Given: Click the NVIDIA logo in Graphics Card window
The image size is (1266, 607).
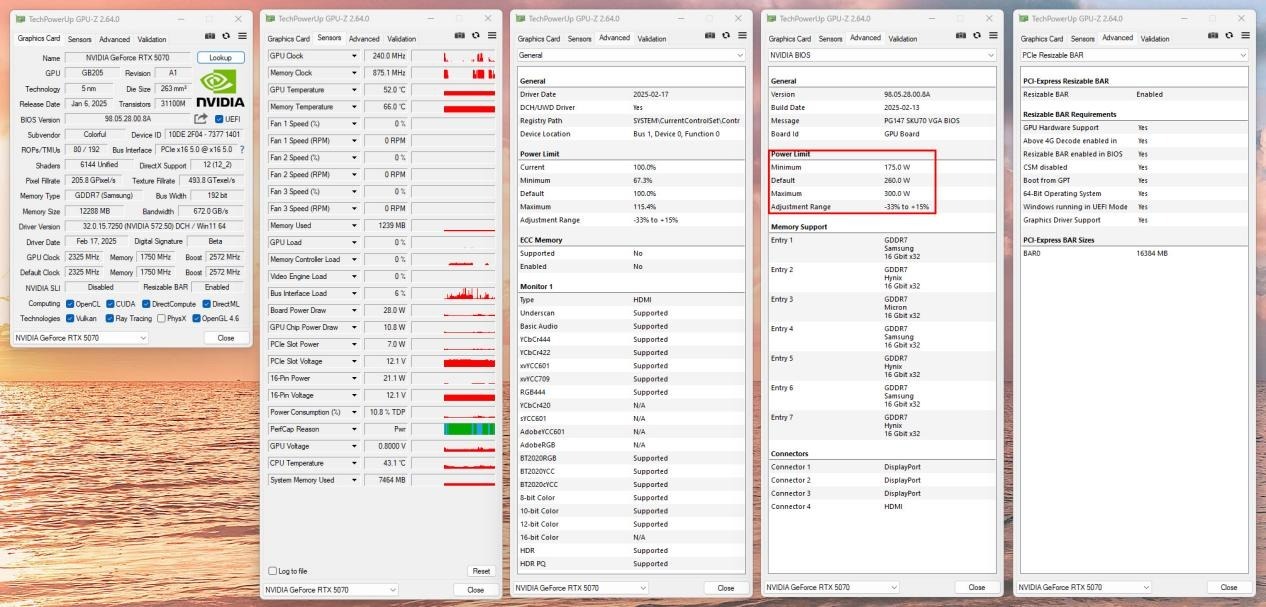Looking at the screenshot, I should point(220,88).
